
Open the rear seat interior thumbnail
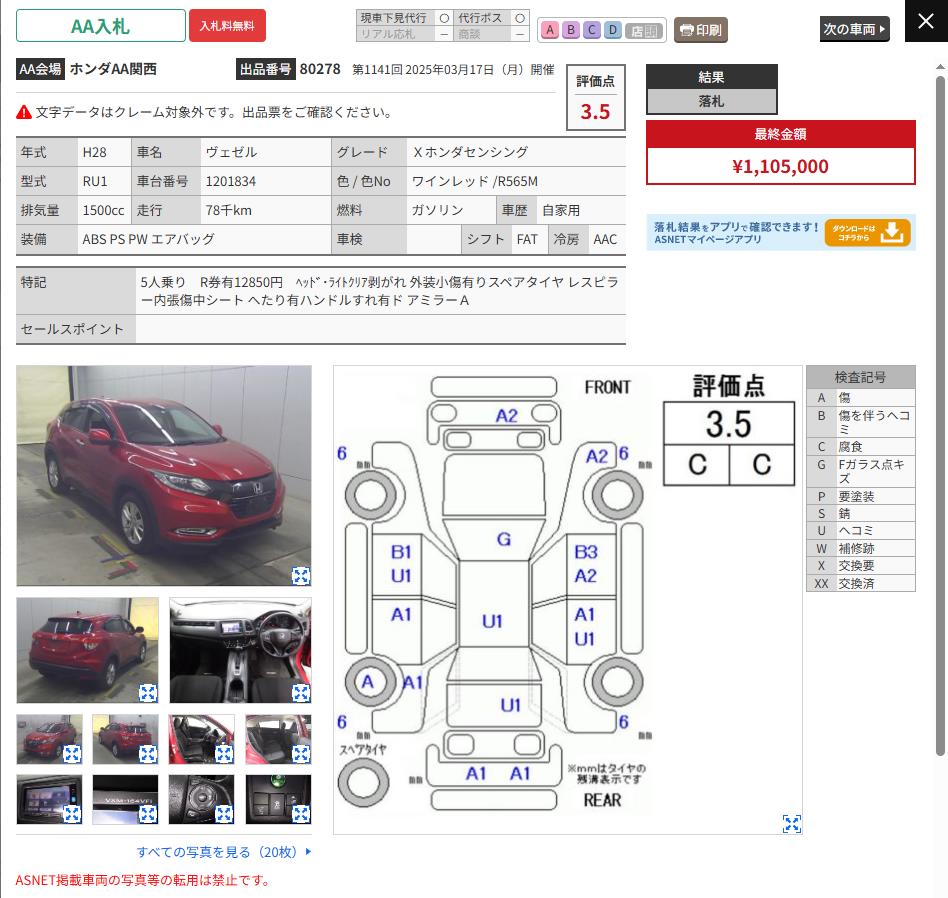pyautogui.click(x=278, y=739)
